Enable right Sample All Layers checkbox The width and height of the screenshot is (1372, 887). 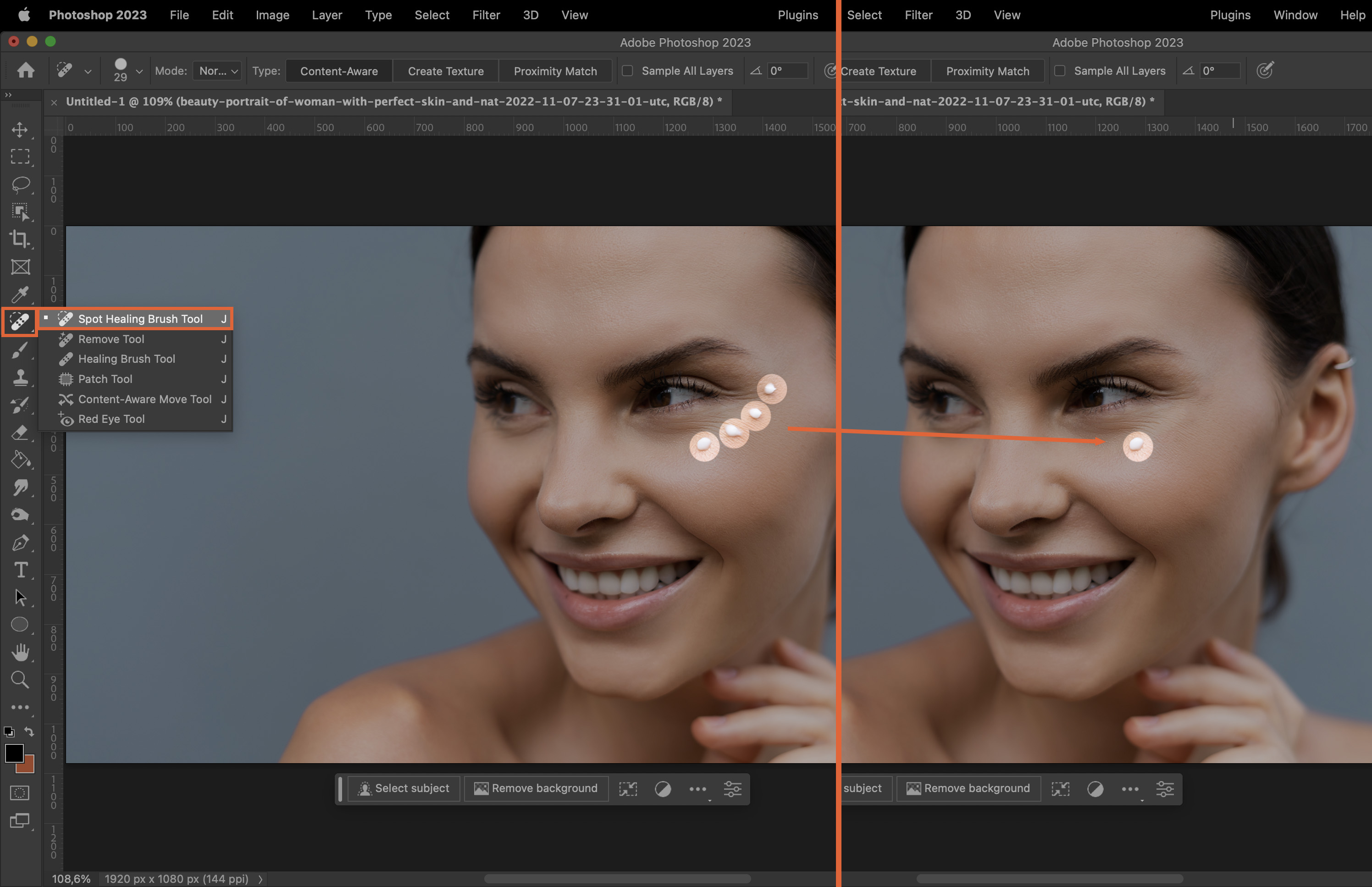[x=1060, y=71]
